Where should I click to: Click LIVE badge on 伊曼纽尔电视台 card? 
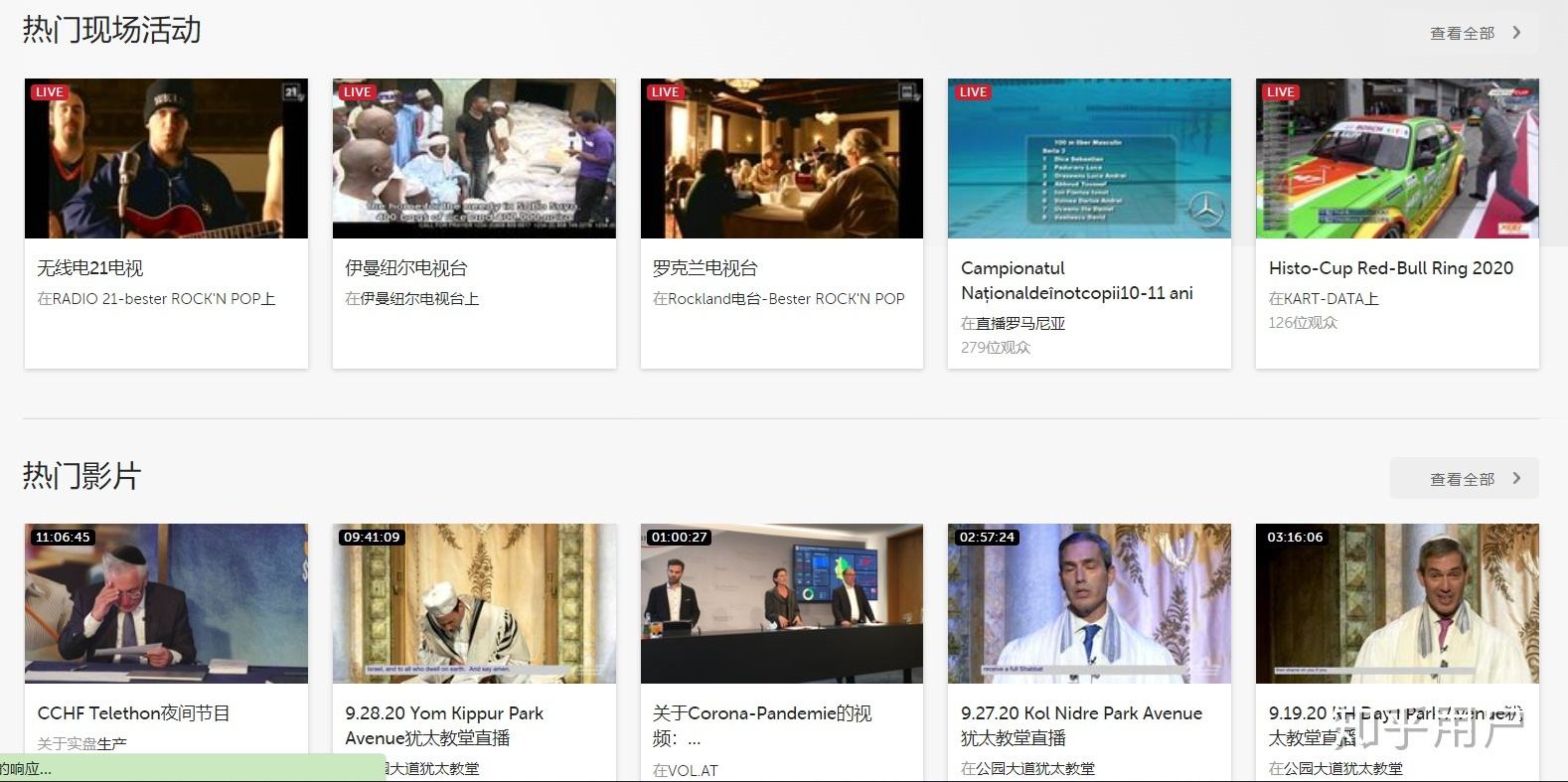tap(358, 92)
